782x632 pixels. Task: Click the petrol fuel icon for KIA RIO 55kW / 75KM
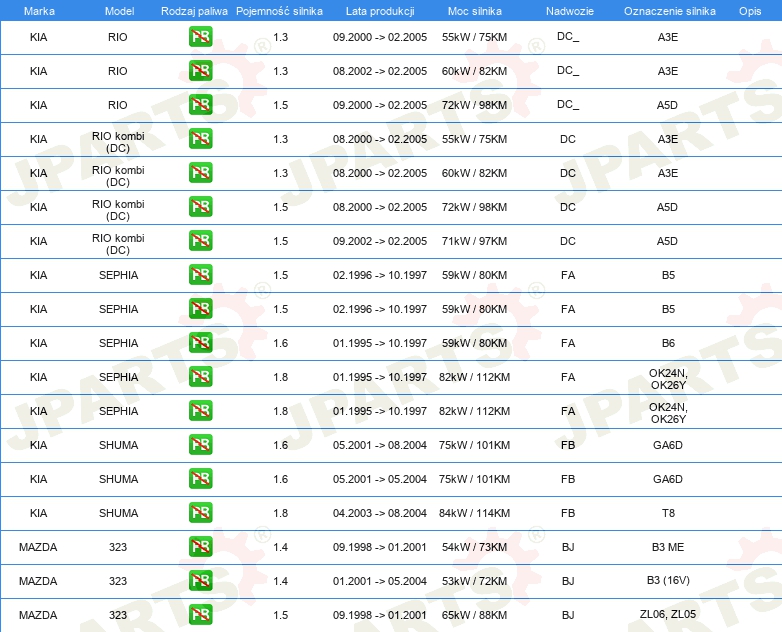tap(200, 37)
